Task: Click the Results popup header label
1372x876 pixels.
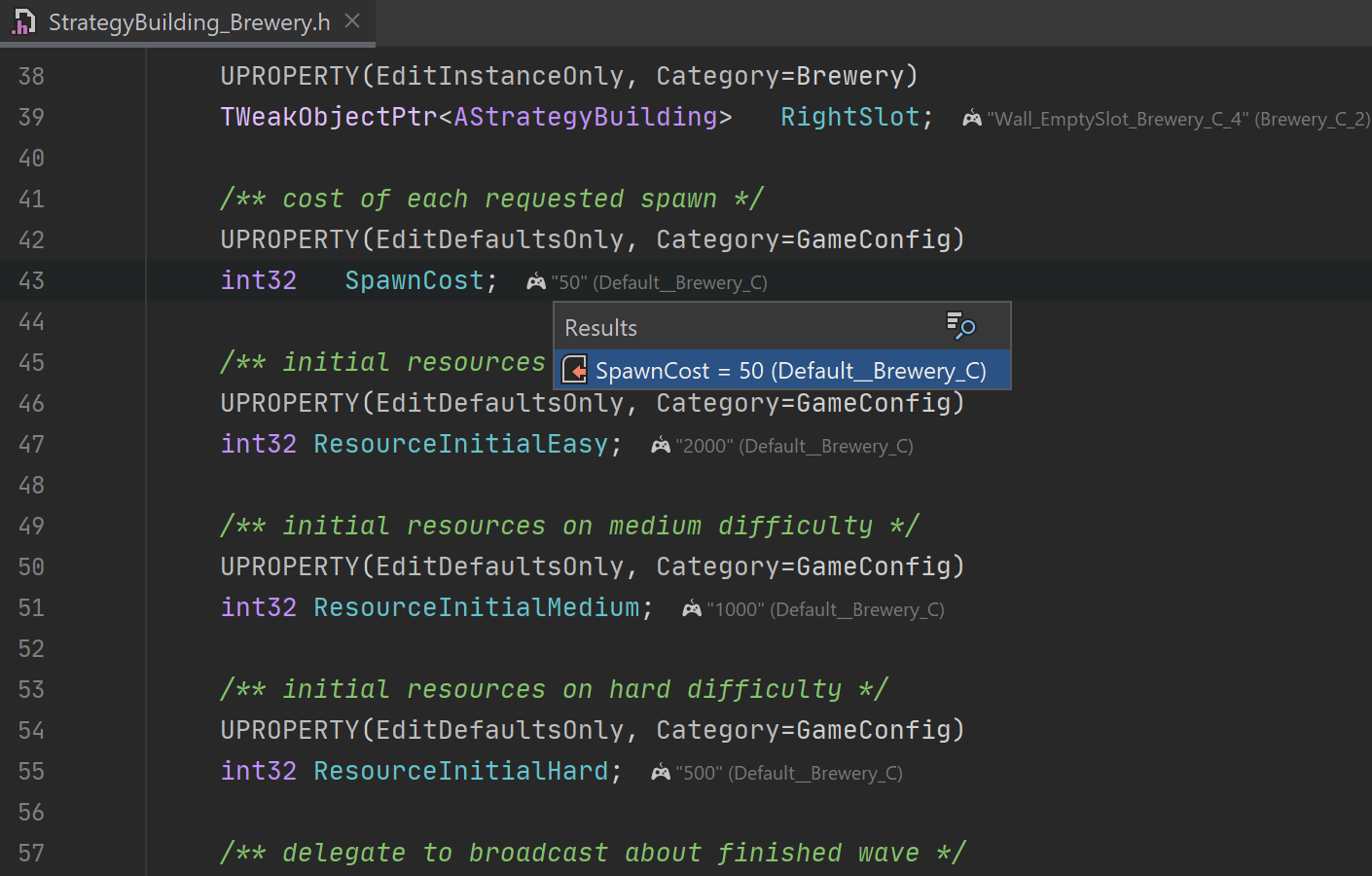Action: click(601, 327)
